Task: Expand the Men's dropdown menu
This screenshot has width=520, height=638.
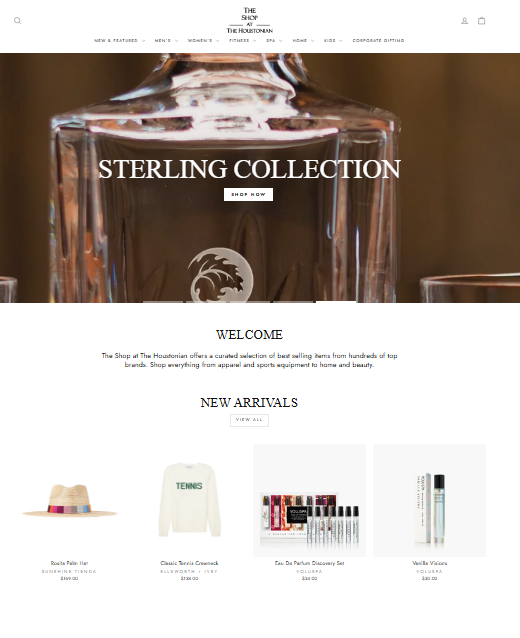Action: coord(166,41)
